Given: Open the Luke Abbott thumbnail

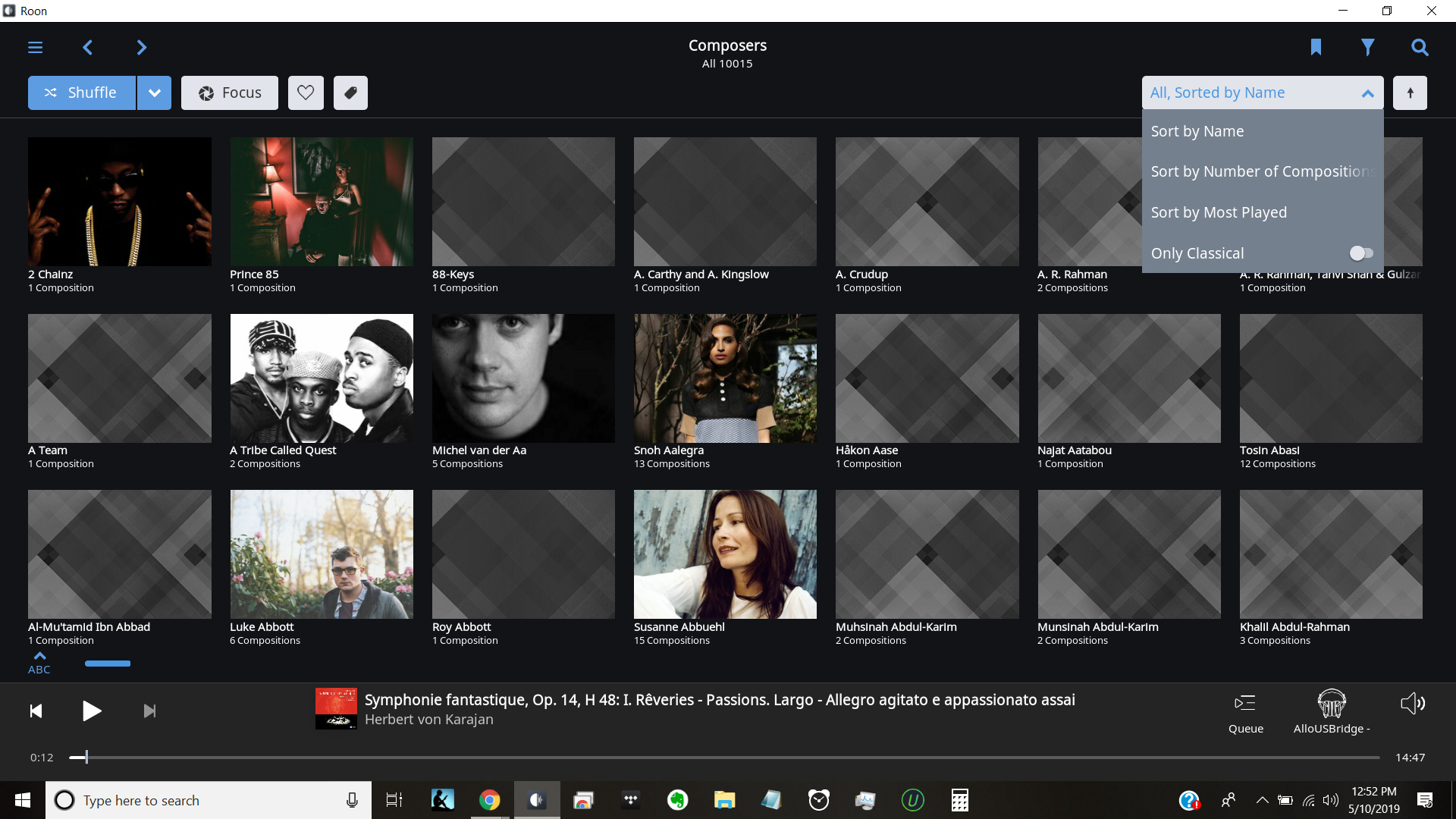Looking at the screenshot, I should coord(322,554).
